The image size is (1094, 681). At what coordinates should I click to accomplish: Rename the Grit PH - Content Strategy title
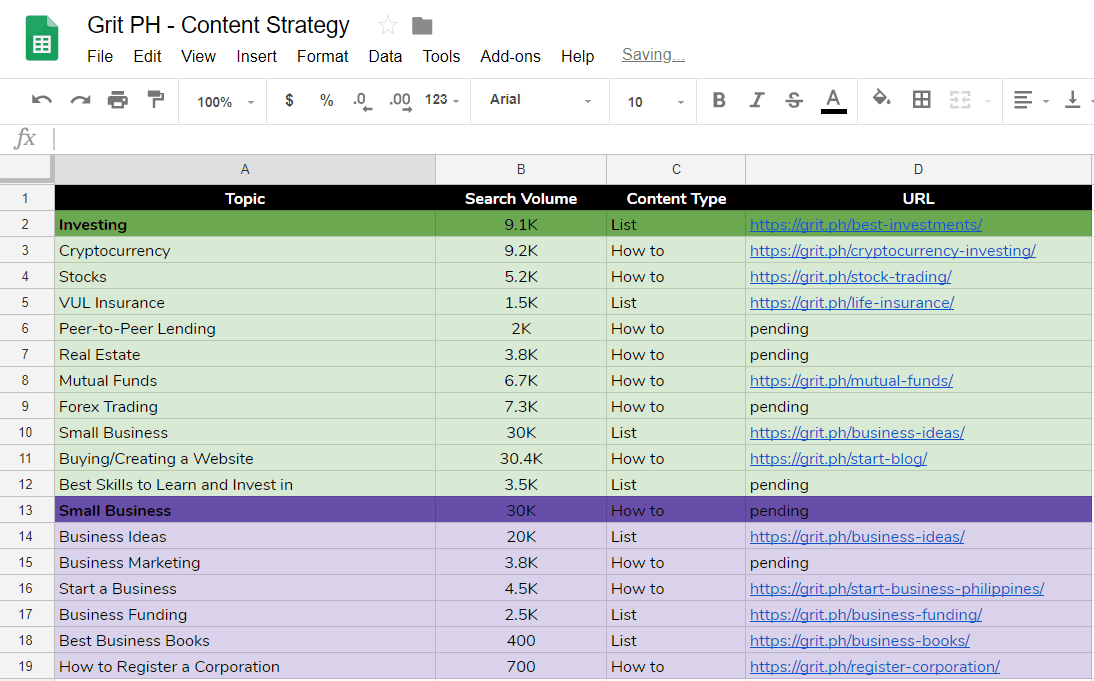218,25
